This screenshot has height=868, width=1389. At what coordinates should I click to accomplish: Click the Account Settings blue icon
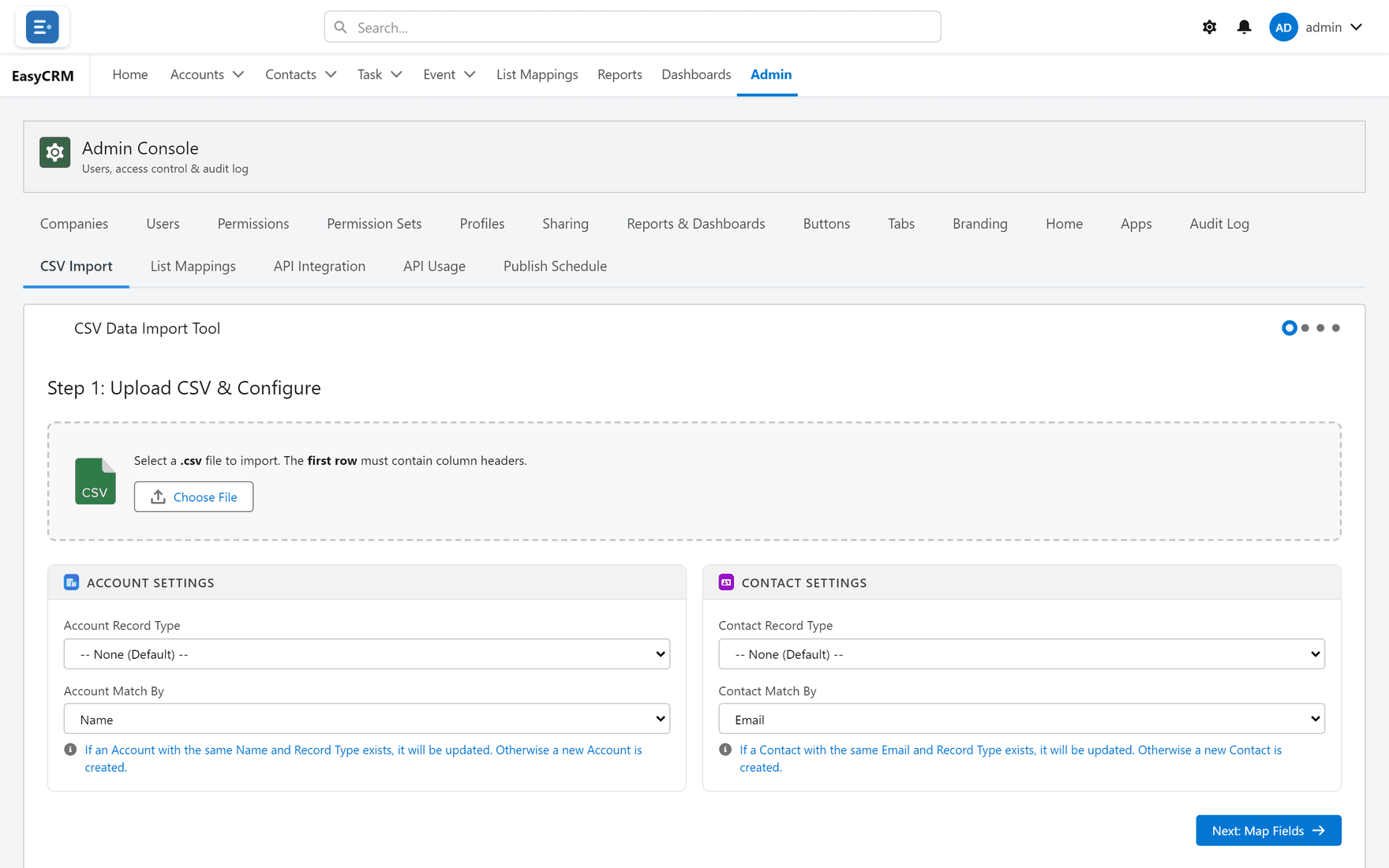71,582
